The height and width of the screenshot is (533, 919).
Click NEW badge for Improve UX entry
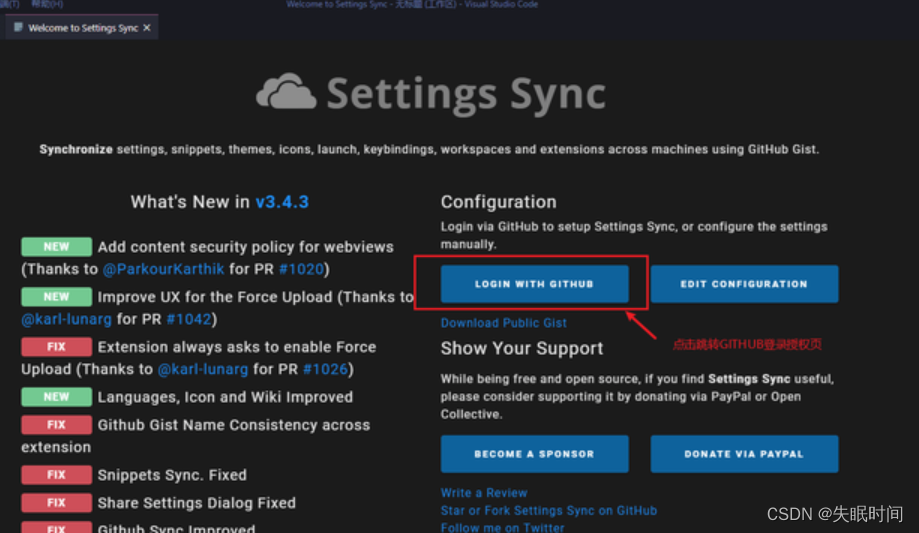coord(56,297)
